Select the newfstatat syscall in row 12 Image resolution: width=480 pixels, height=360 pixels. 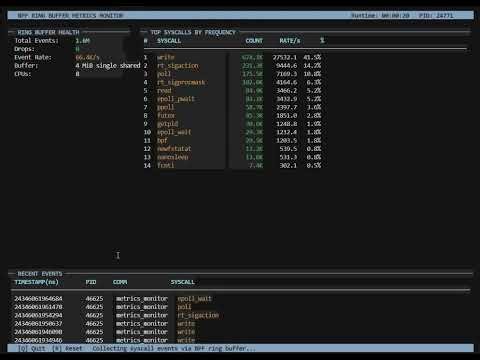pyautogui.click(x=174, y=149)
